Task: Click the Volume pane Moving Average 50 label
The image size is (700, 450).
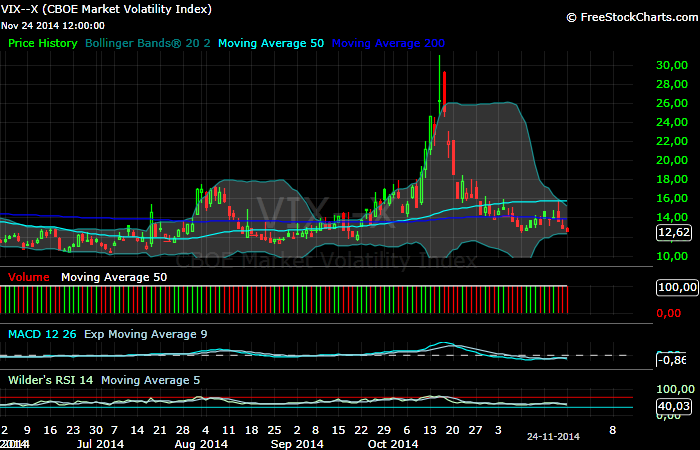Action: click(x=114, y=277)
